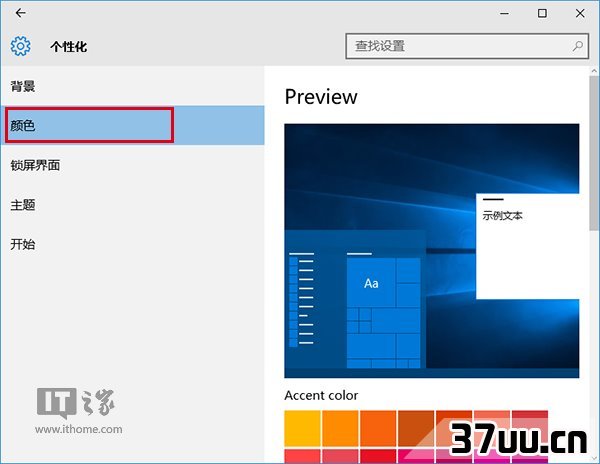The width and height of the screenshot is (600, 464).
Task: Maximize the settings window
Action: coord(542,13)
